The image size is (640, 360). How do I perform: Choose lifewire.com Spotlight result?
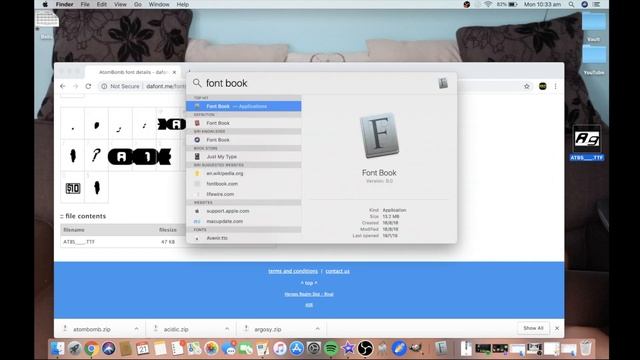pyautogui.click(x=244, y=194)
